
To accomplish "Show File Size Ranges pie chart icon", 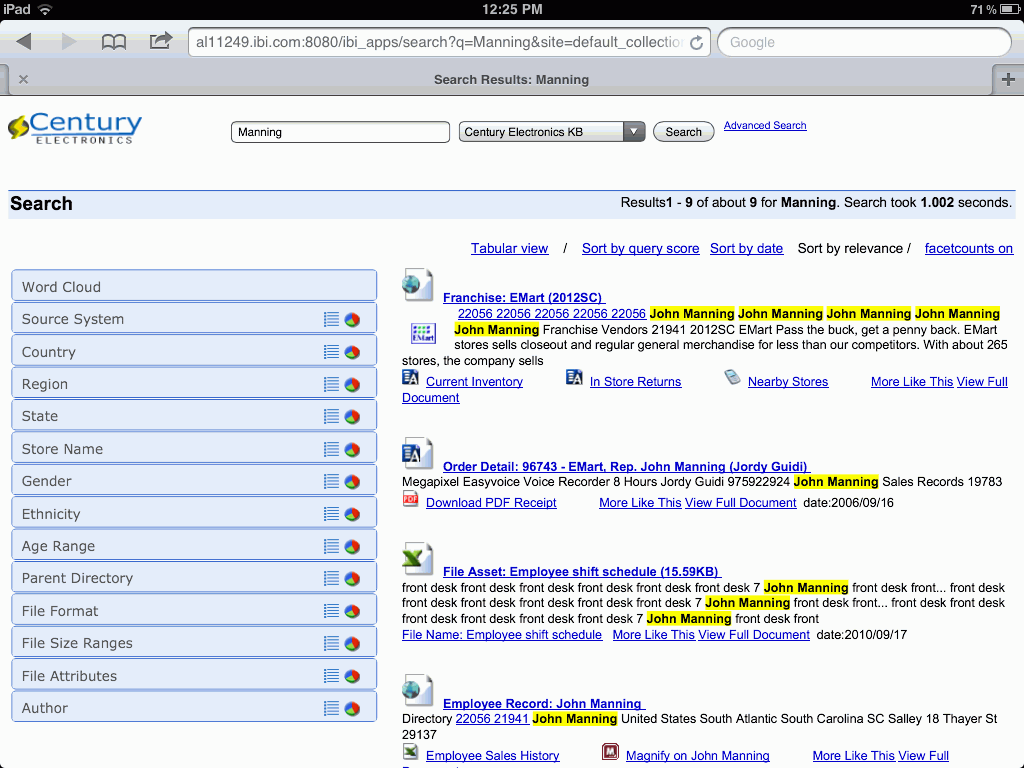I will (353, 643).
